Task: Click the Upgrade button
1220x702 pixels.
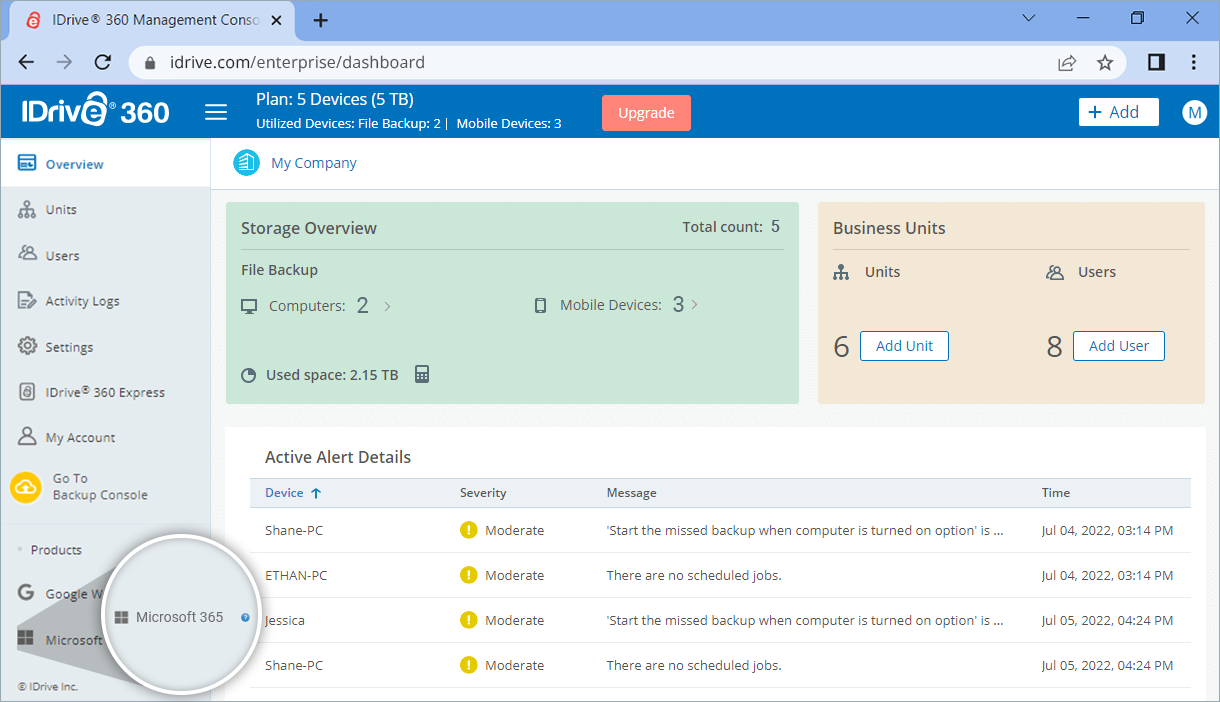Action: (x=646, y=113)
